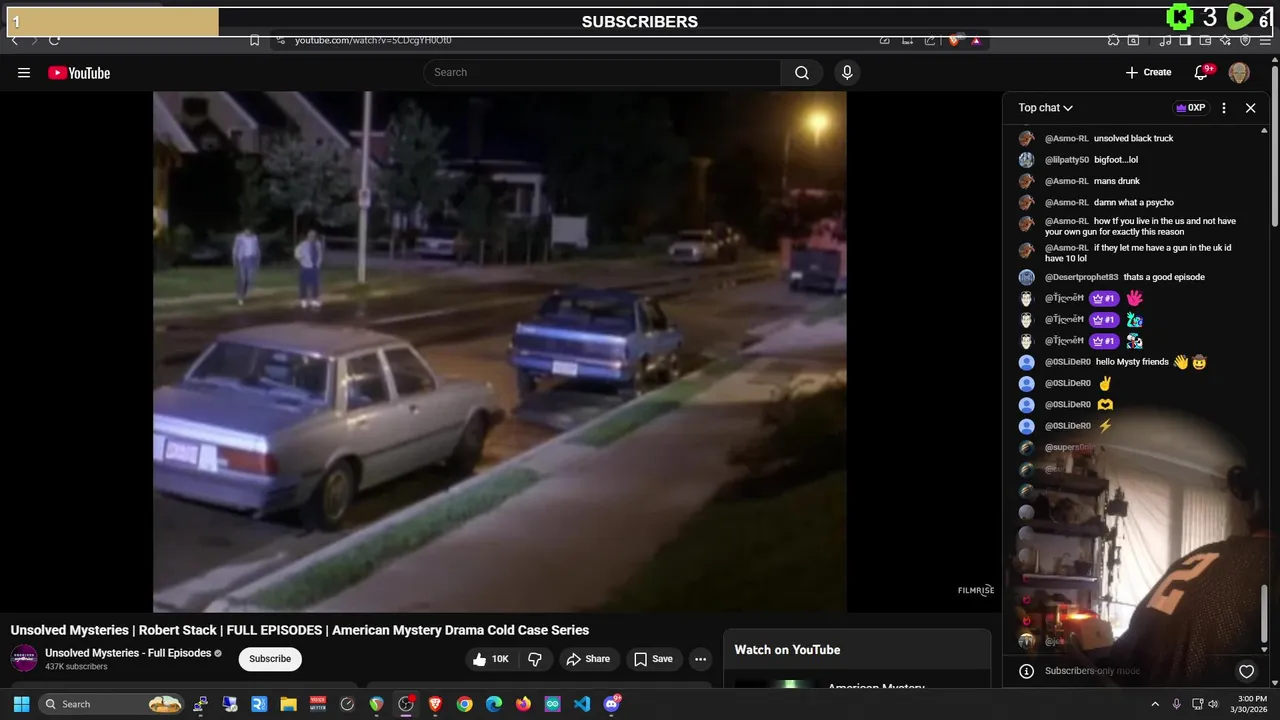1280x720 pixels.
Task: Click the address bar share icon
Action: point(930,40)
